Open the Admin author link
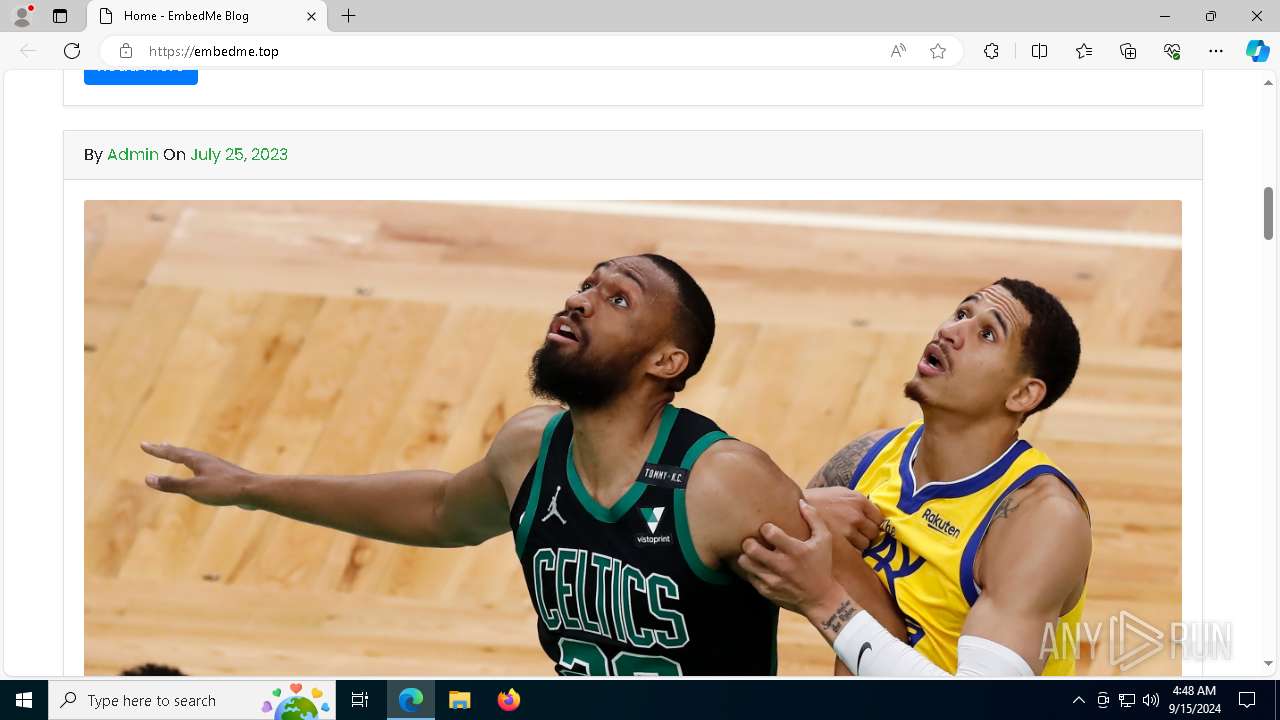The image size is (1280, 720). [133, 154]
